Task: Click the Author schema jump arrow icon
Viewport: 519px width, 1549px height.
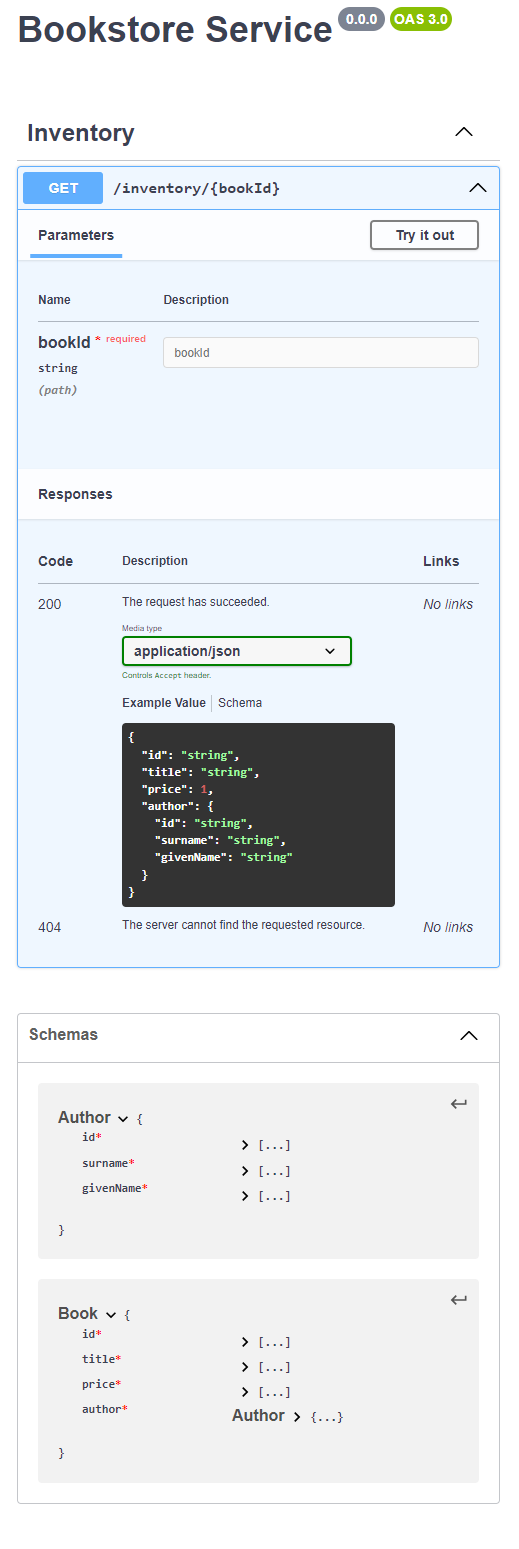Action: click(x=459, y=1104)
